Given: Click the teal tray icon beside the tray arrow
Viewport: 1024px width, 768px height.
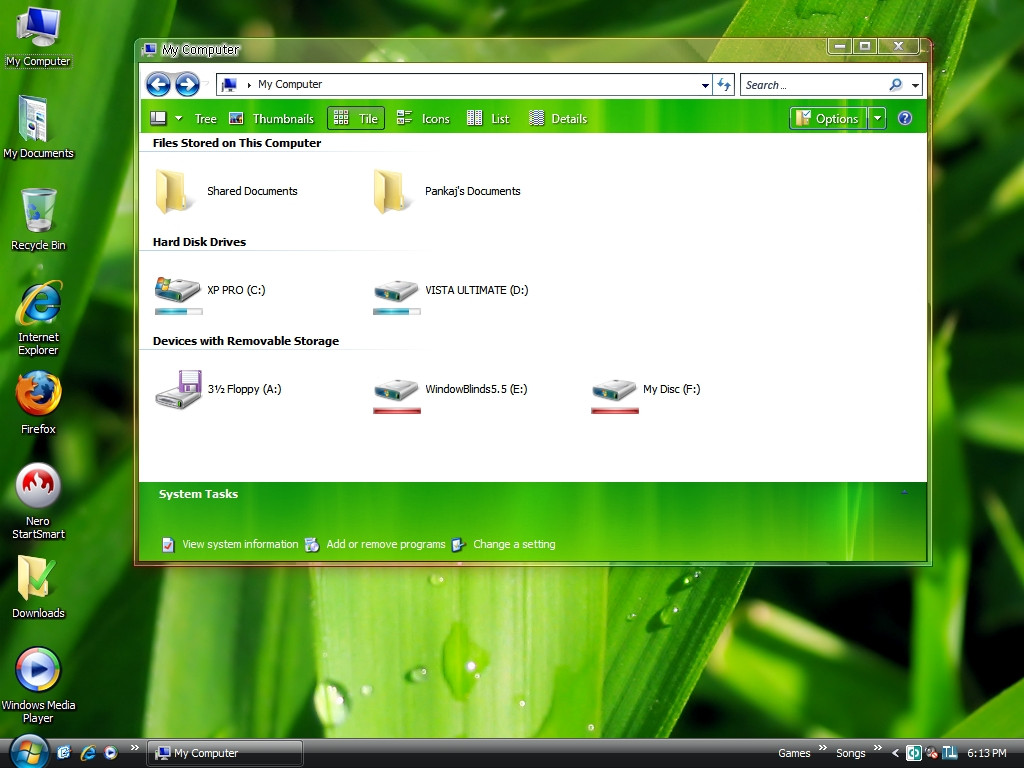Looking at the screenshot, I should pos(914,753).
